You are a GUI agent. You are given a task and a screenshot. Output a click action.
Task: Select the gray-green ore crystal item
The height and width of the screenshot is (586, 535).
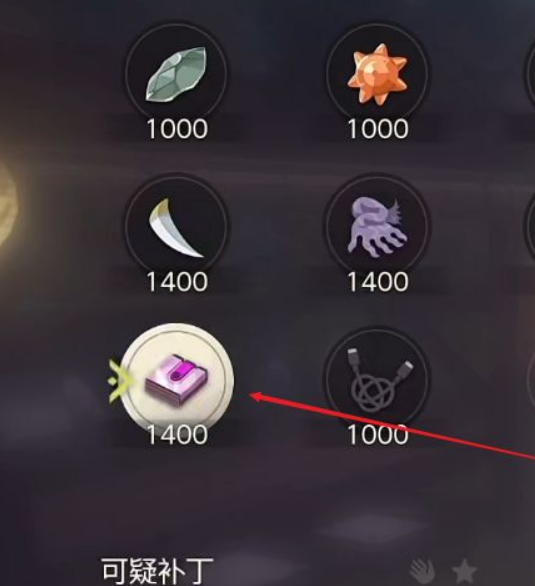pos(176,74)
